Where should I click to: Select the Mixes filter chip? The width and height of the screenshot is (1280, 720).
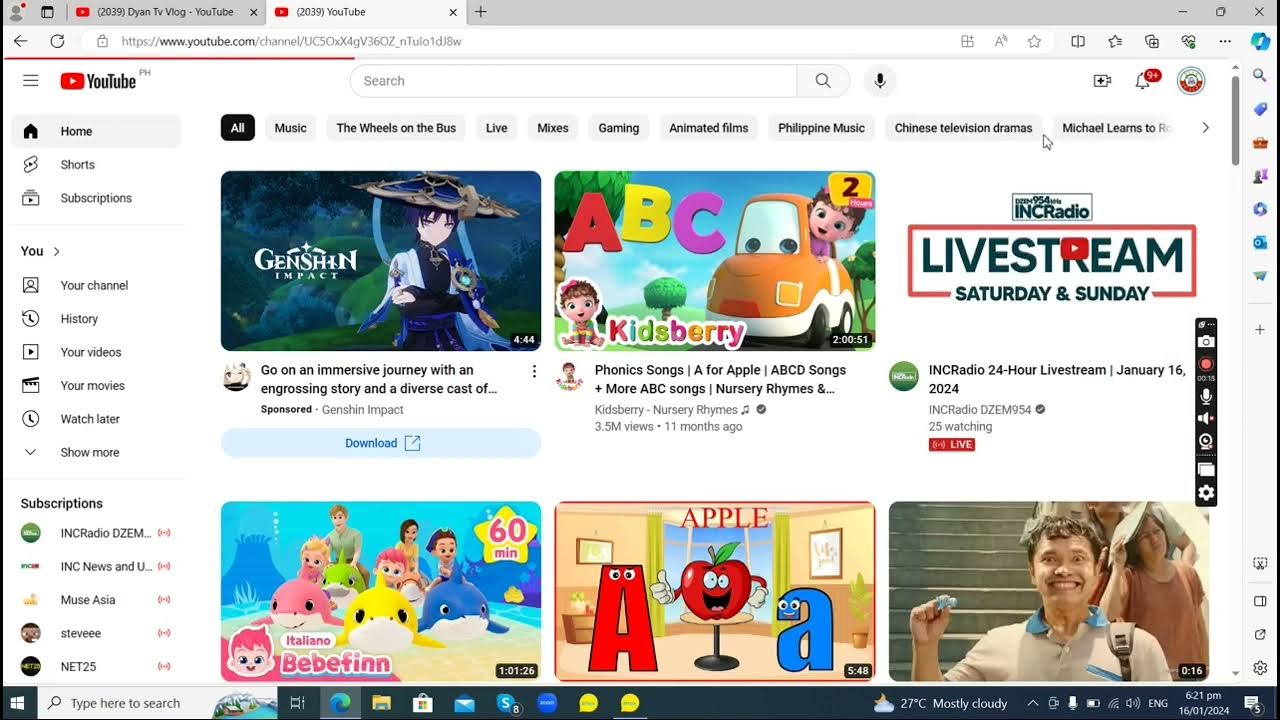[553, 128]
